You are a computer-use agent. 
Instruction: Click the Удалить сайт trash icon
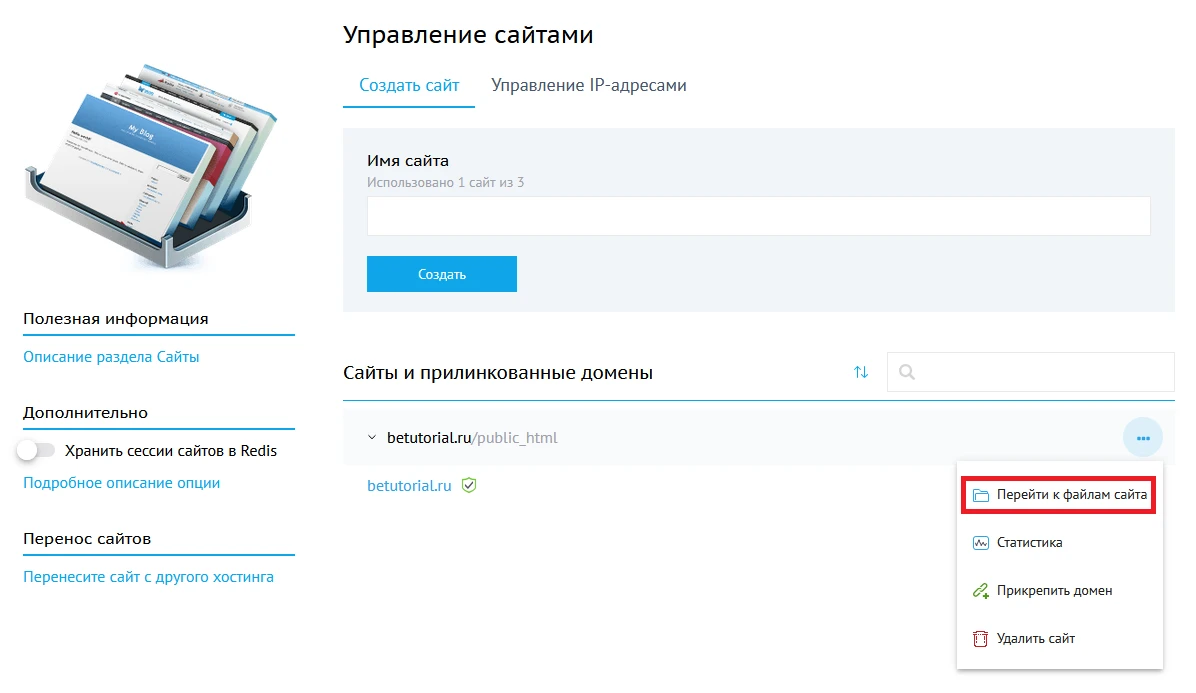tap(980, 638)
